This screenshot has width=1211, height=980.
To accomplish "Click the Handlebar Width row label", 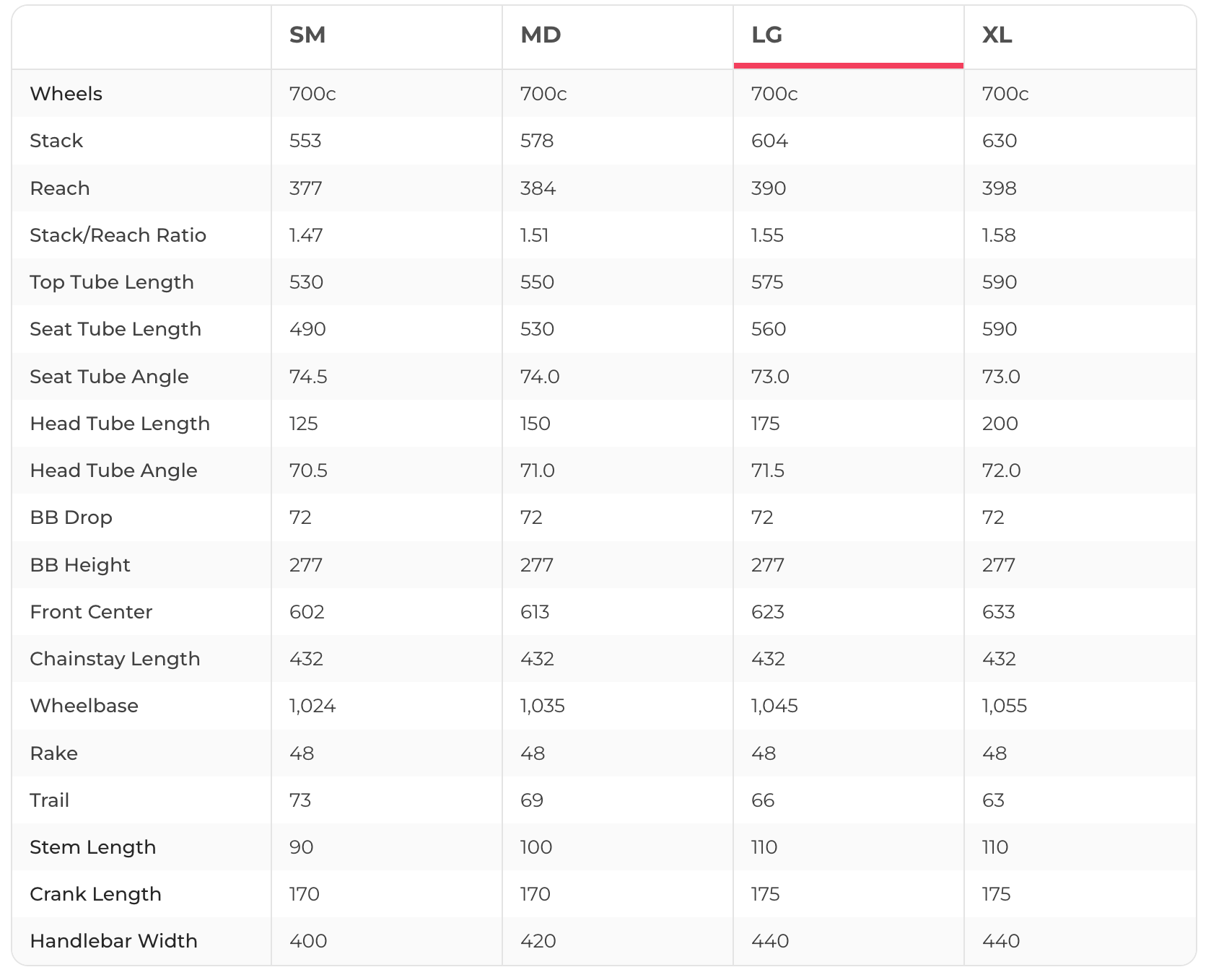I will (x=113, y=941).
